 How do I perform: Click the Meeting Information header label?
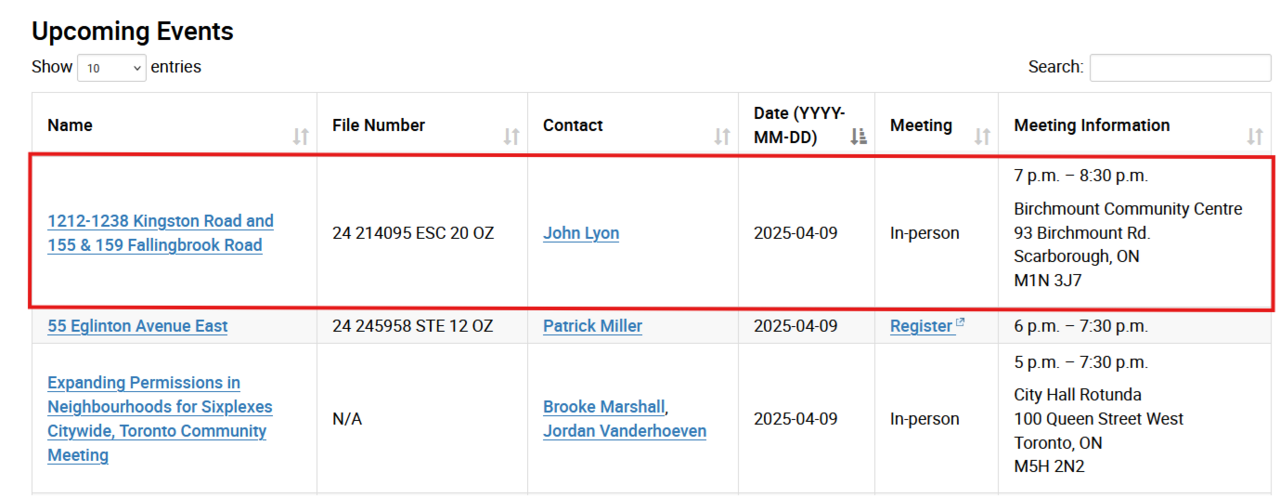click(1091, 125)
